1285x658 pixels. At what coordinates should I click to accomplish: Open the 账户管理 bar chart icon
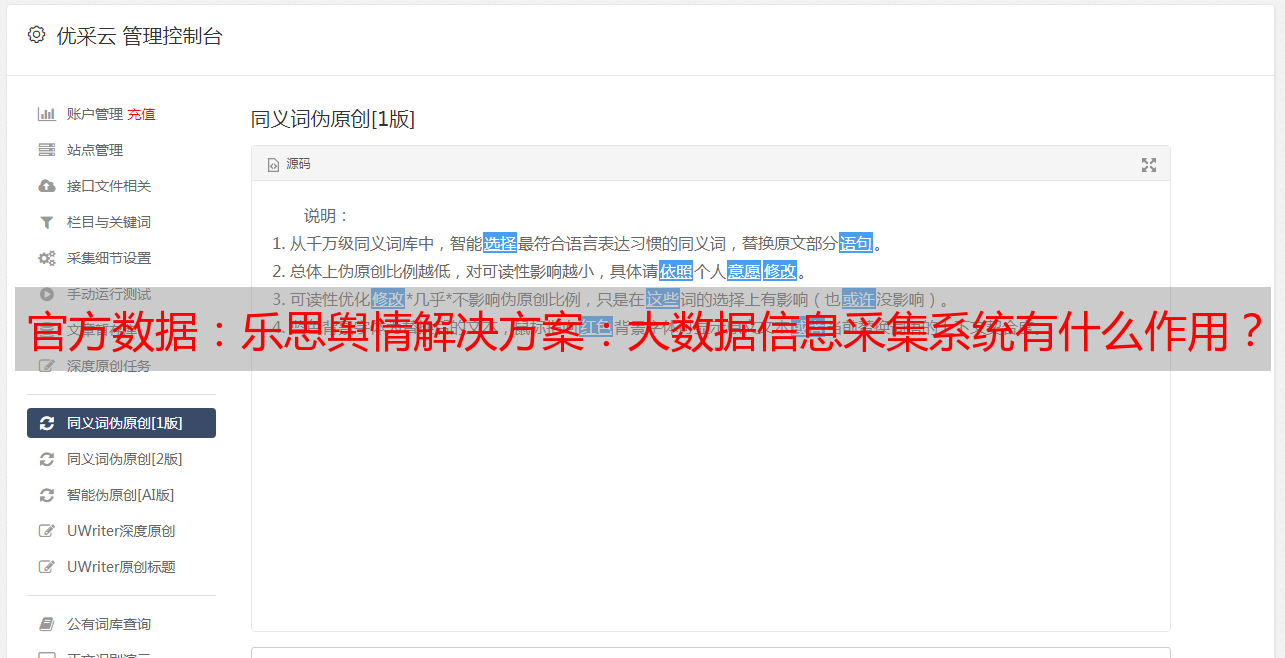point(46,114)
